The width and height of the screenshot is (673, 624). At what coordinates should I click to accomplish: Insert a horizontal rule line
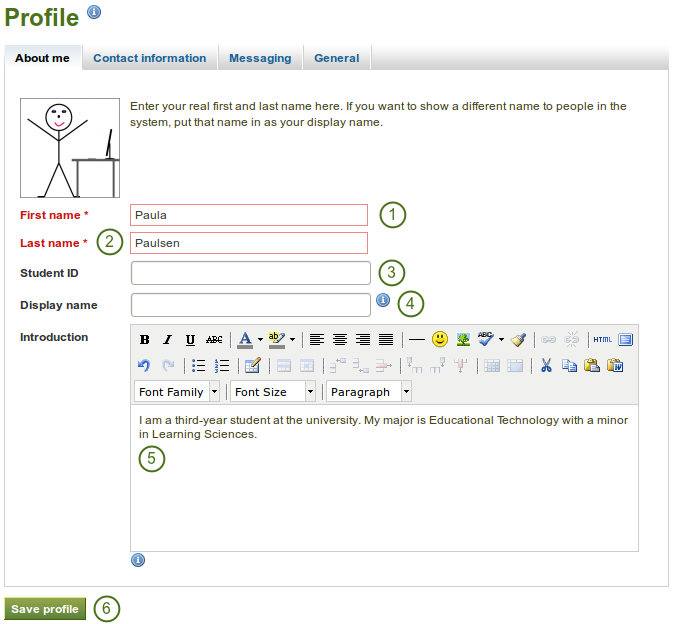click(x=416, y=340)
